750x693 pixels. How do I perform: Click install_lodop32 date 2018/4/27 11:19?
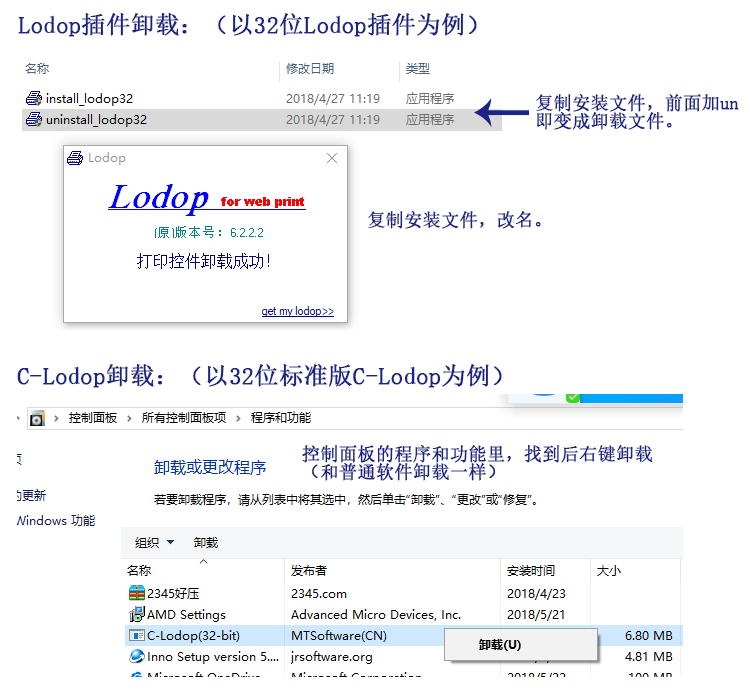click(x=333, y=99)
